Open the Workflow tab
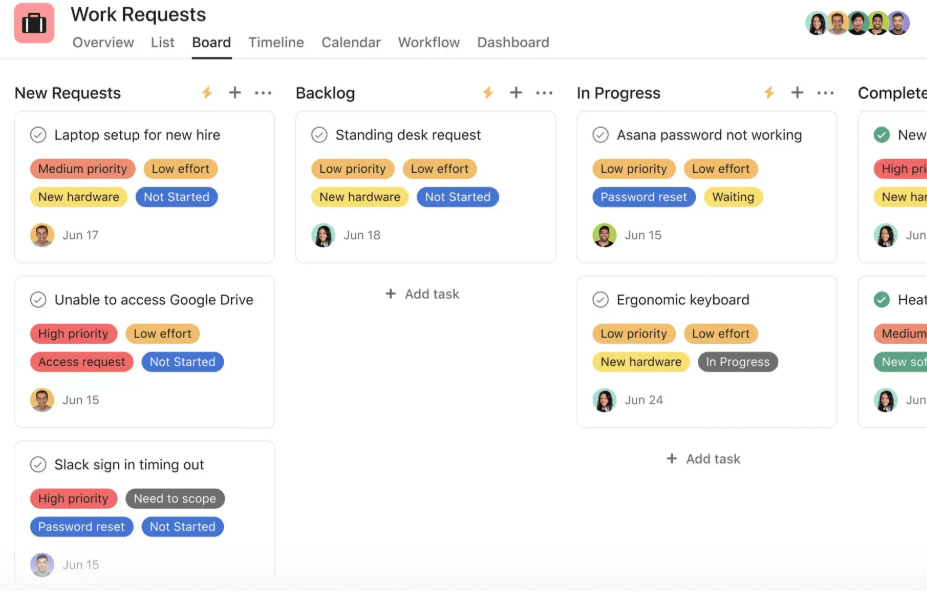 [x=429, y=43]
